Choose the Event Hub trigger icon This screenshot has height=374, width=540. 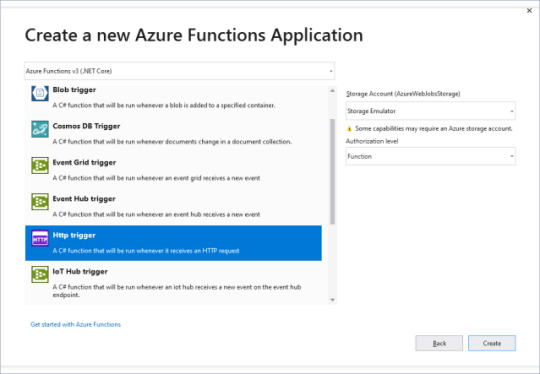point(40,202)
